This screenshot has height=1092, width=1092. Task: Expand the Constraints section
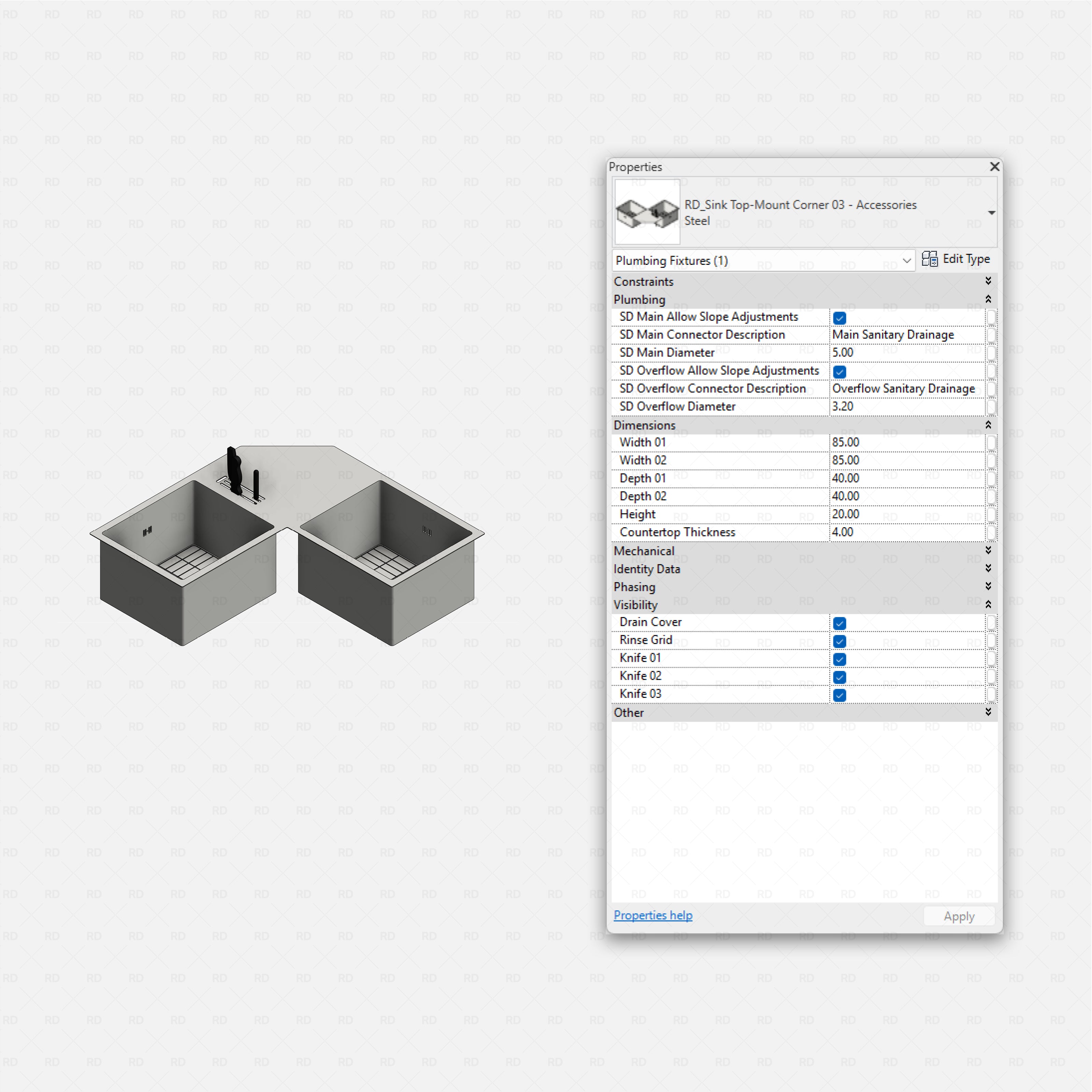pyautogui.click(x=988, y=281)
